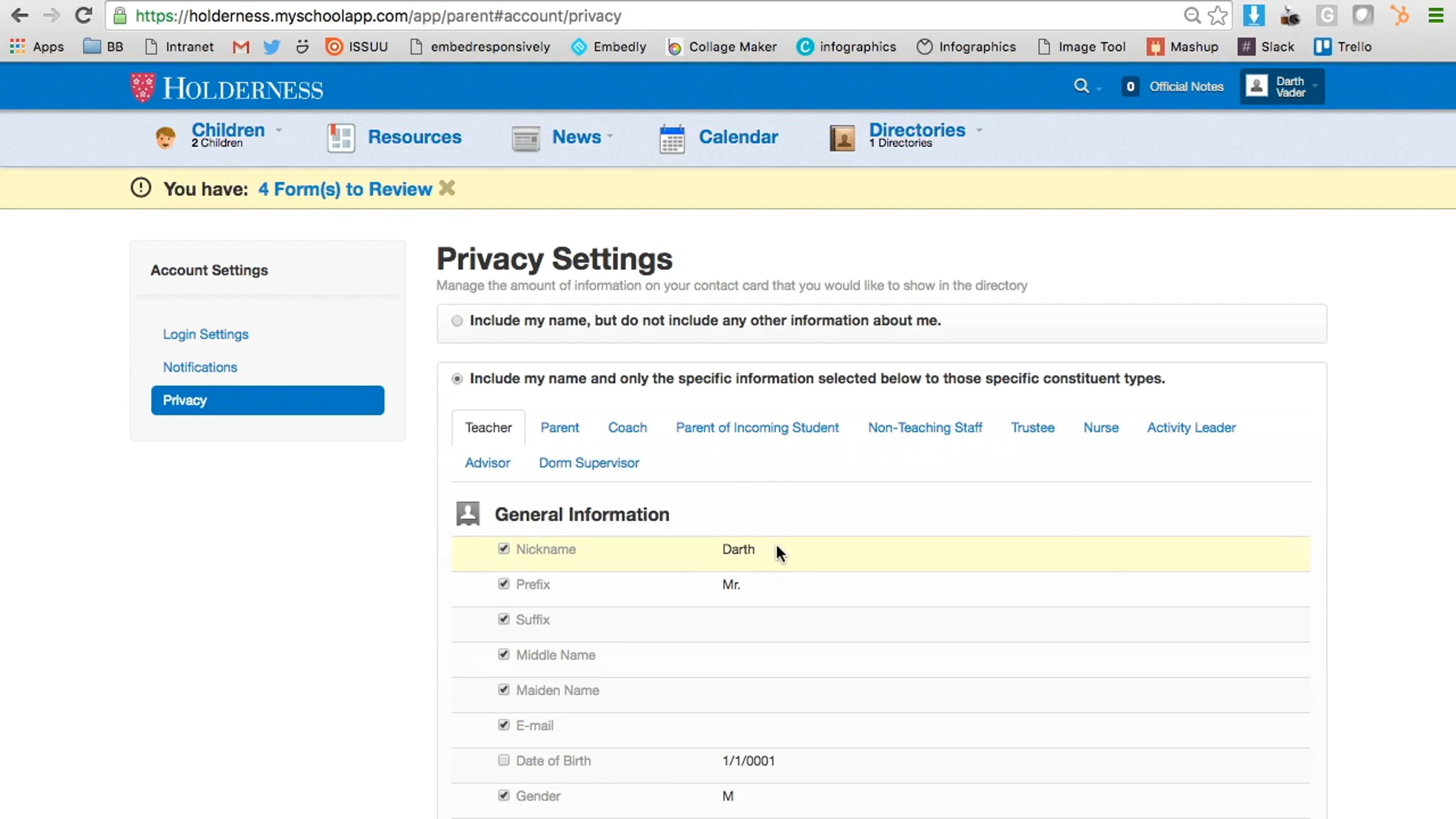Image resolution: width=1456 pixels, height=819 pixels.
Task: Expand the Children dropdown menu
Action: click(x=279, y=130)
